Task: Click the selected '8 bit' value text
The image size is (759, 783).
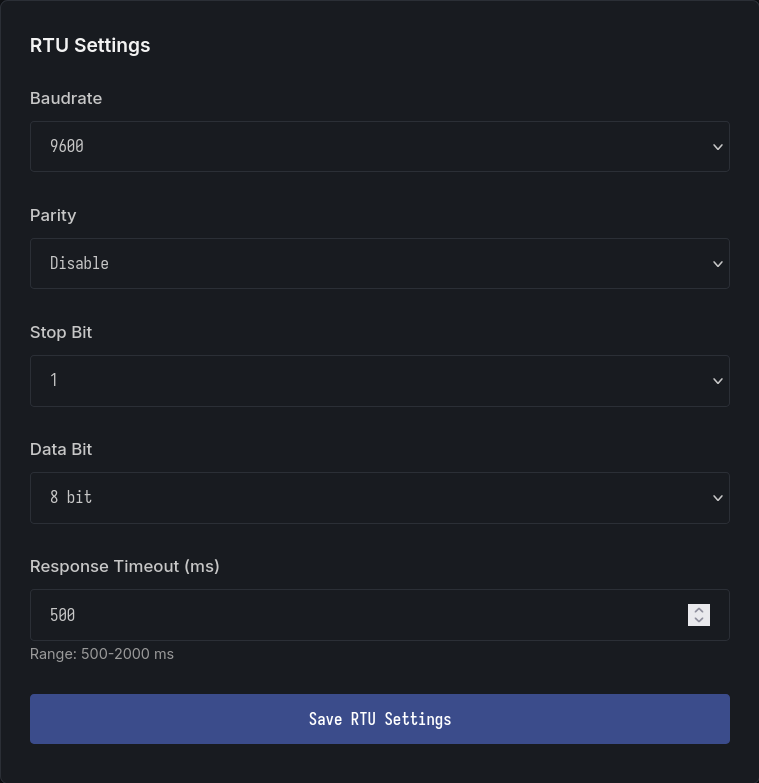Action: tap(71, 497)
